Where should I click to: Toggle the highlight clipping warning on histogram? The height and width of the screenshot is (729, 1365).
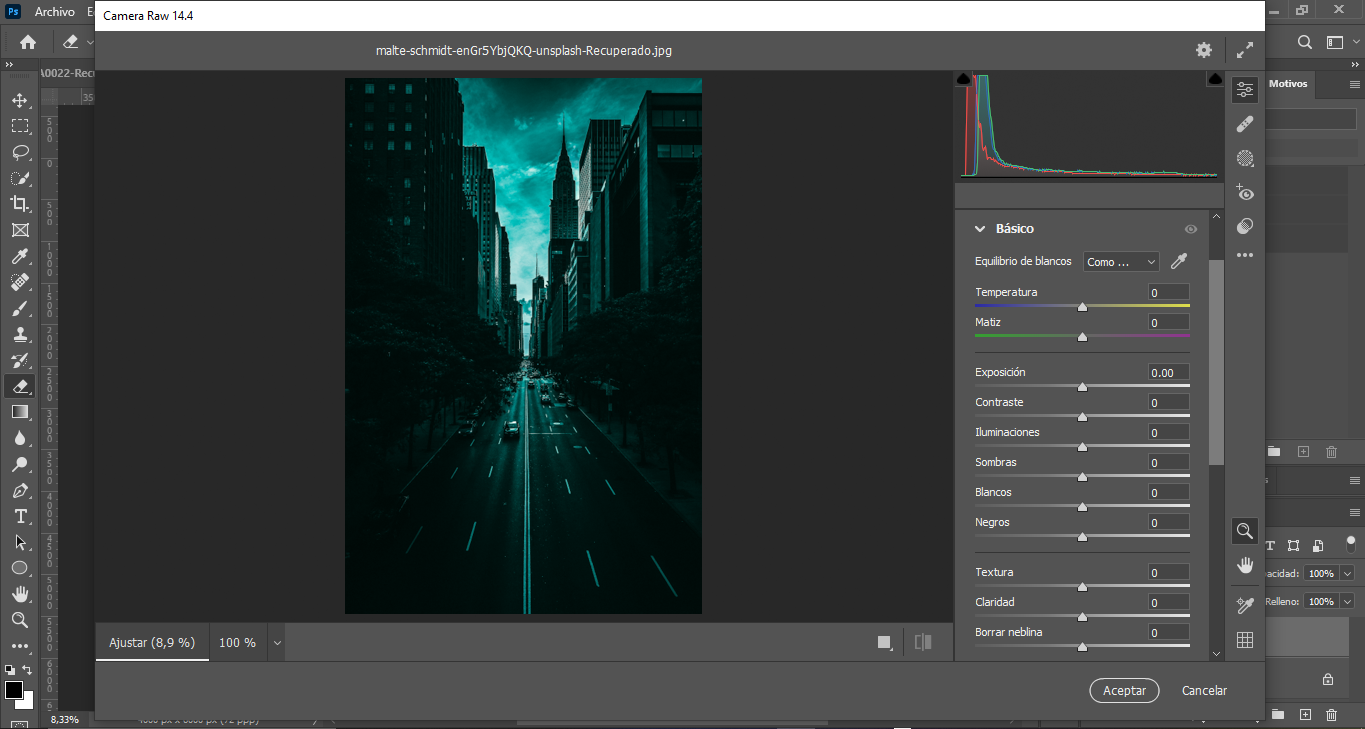point(1215,78)
